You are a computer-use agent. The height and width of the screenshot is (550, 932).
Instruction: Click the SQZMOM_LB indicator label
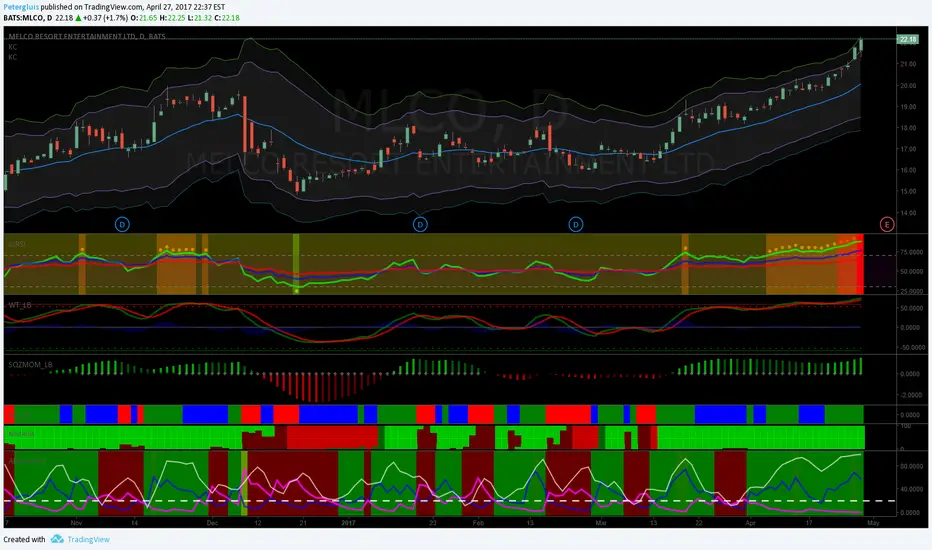click(30, 364)
